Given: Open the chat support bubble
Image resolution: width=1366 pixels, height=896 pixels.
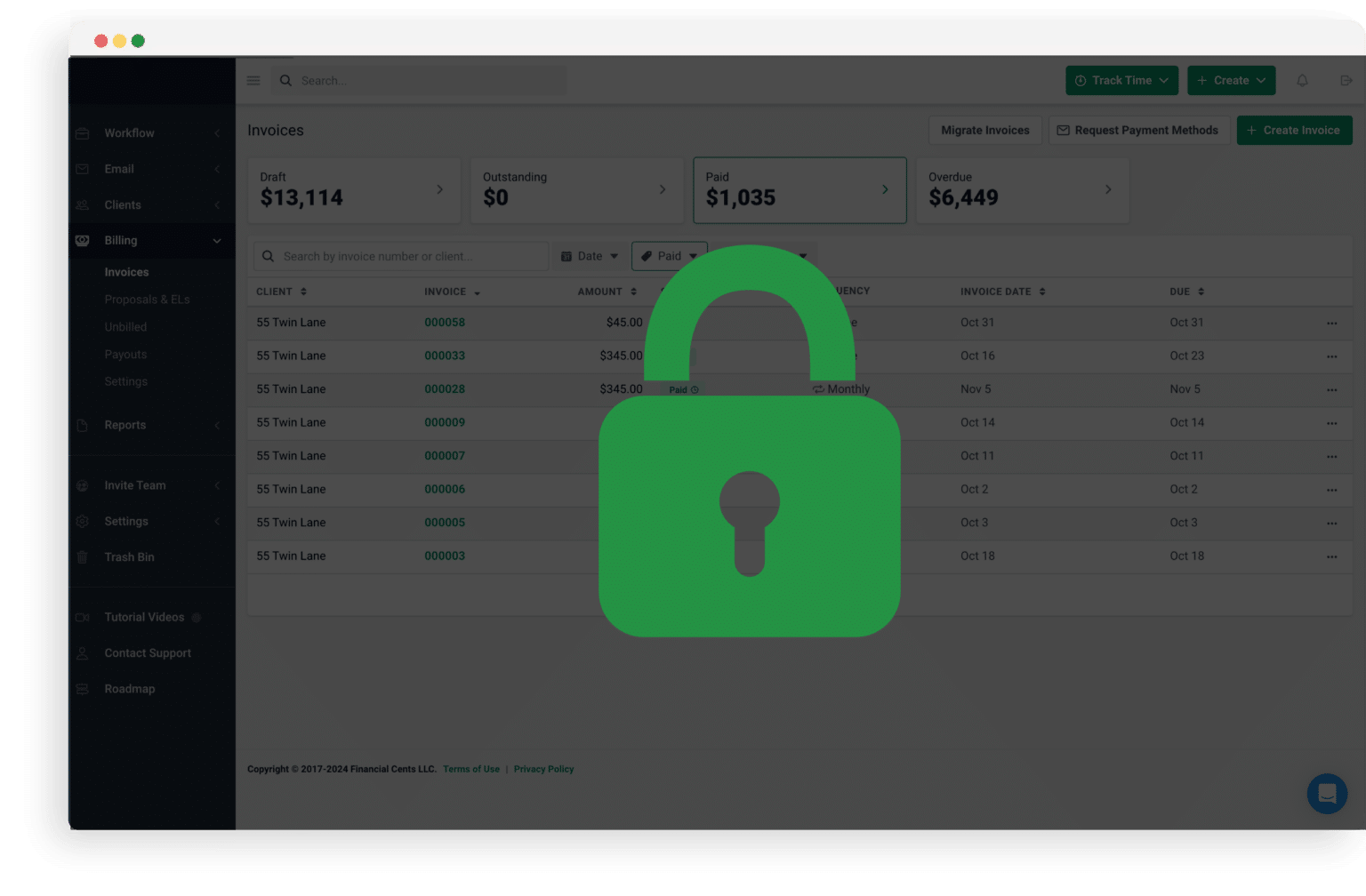Looking at the screenshot, I should pyautogui.click(x=1327, y=793).
